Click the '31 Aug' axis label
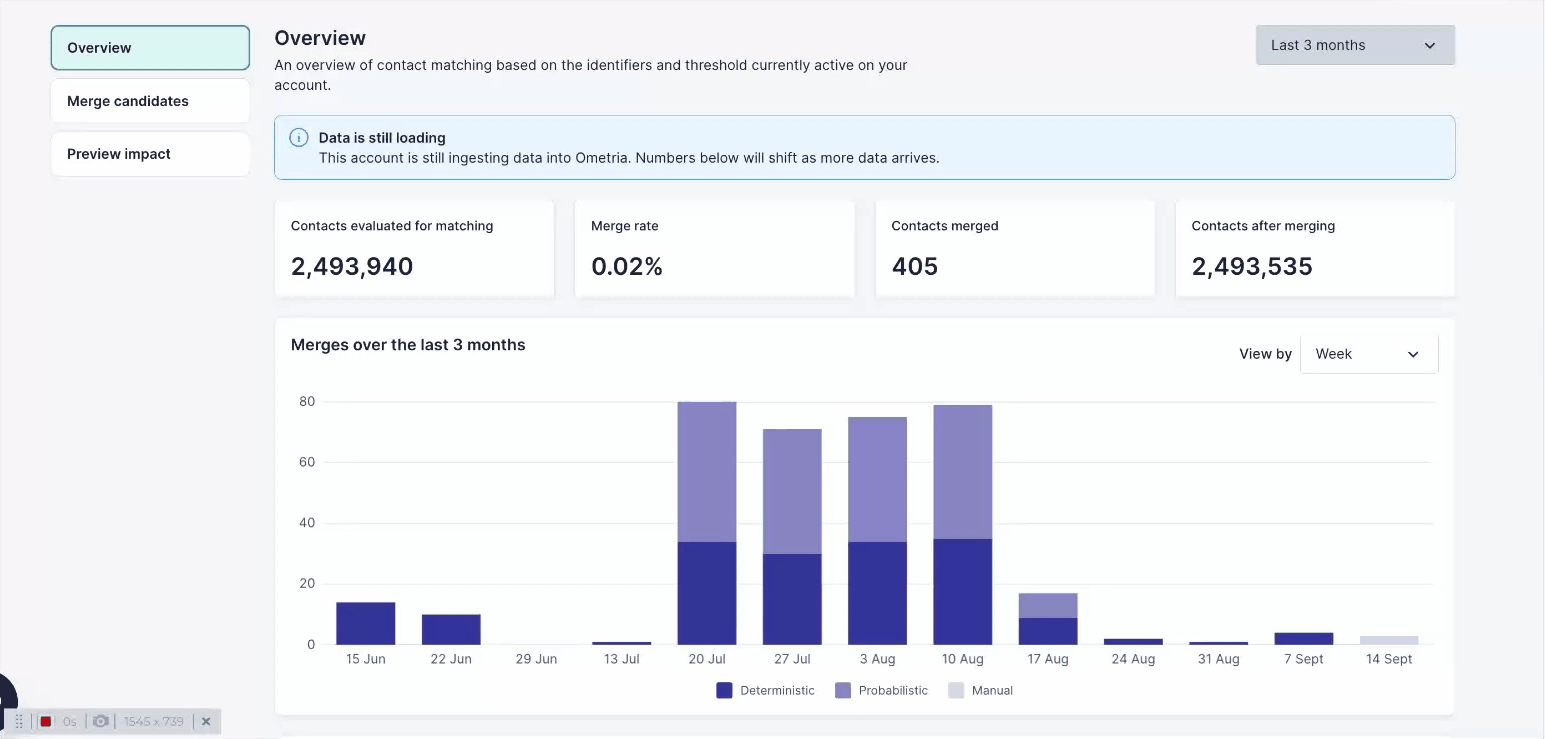This screenshot has width=1545, height=739. [x=1218, y=659]
